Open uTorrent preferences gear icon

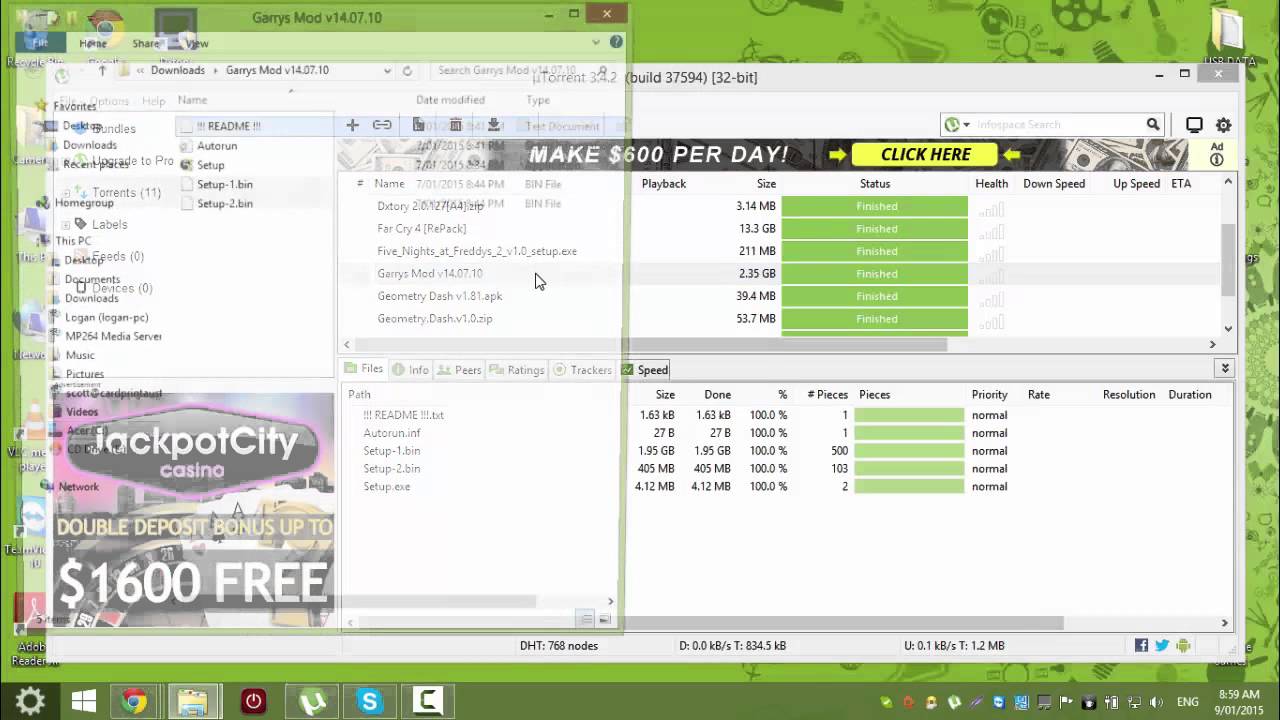point(1223,125)
